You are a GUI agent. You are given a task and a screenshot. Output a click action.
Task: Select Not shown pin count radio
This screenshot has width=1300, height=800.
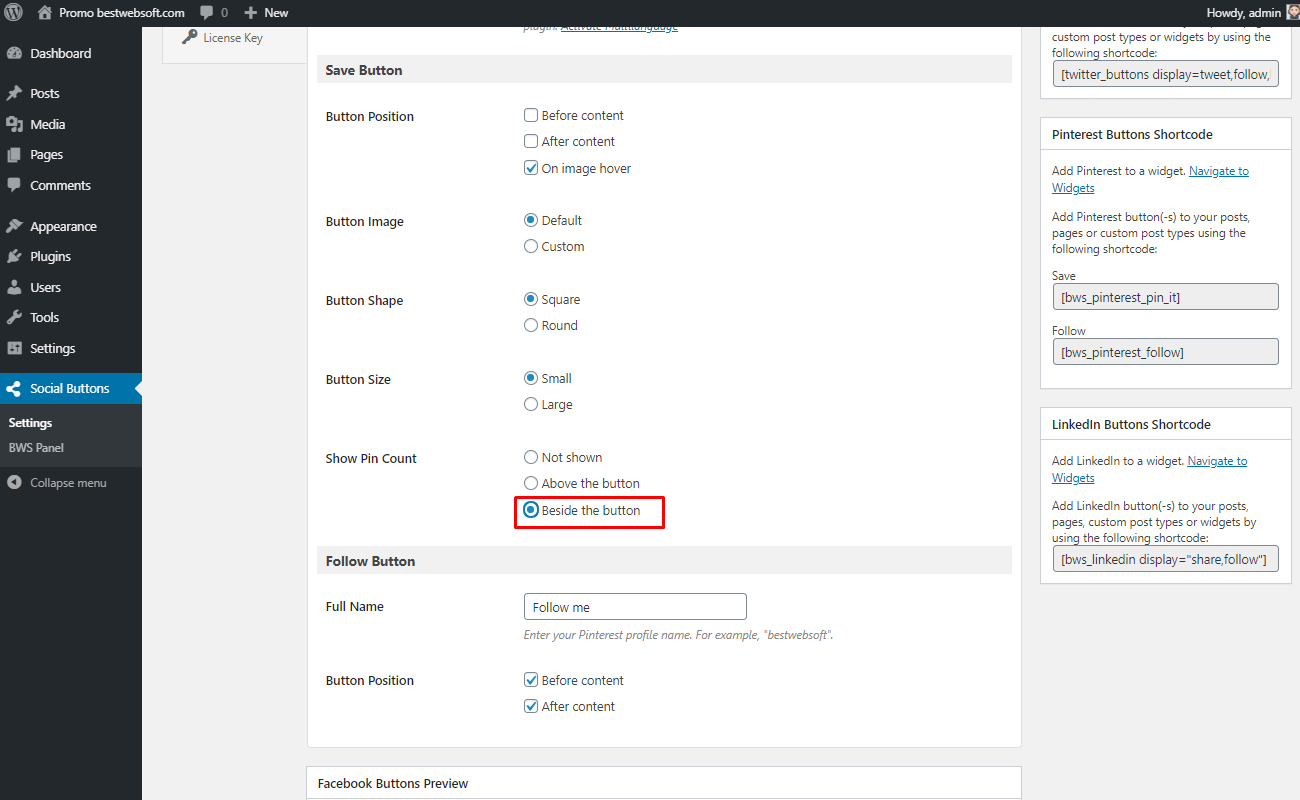(x=531, y=457)
